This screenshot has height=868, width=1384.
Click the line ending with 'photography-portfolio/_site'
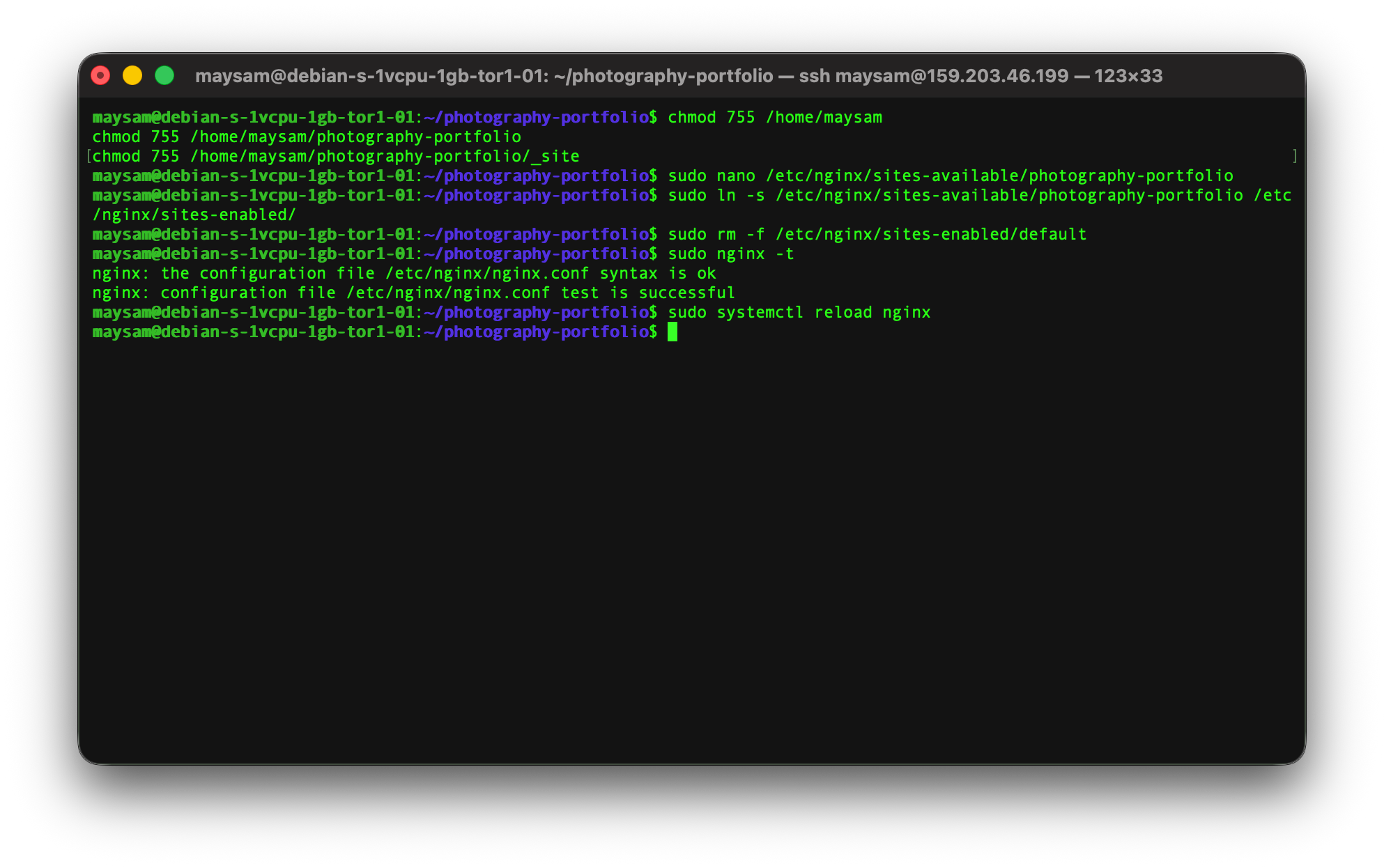coord(336,156)
